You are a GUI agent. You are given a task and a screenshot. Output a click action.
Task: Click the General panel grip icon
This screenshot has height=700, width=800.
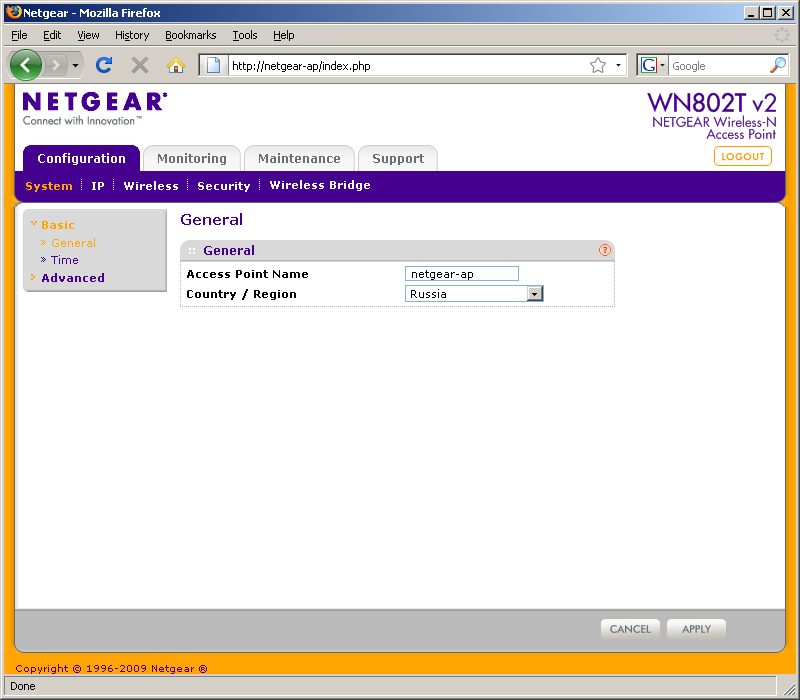[192, 251]
